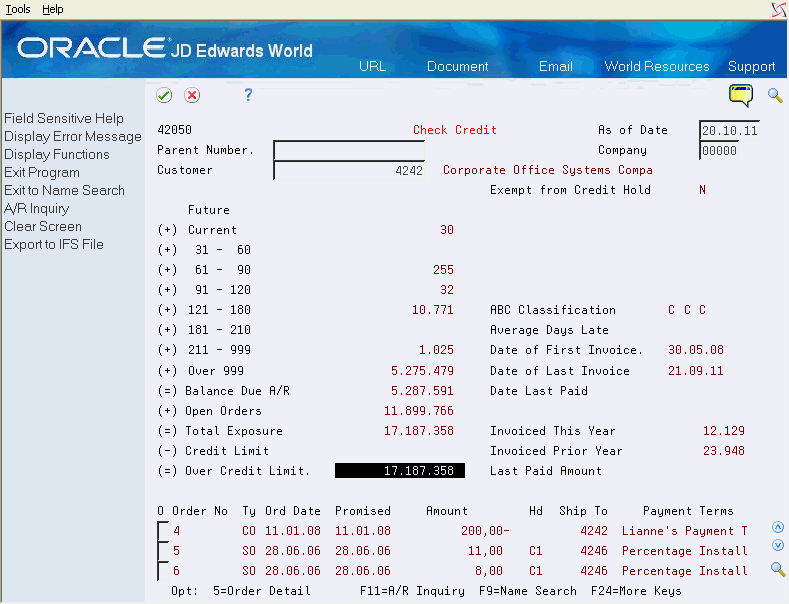Click the icon at the menu bar's right end
The image size is (789, 604).
click(779, 10)
